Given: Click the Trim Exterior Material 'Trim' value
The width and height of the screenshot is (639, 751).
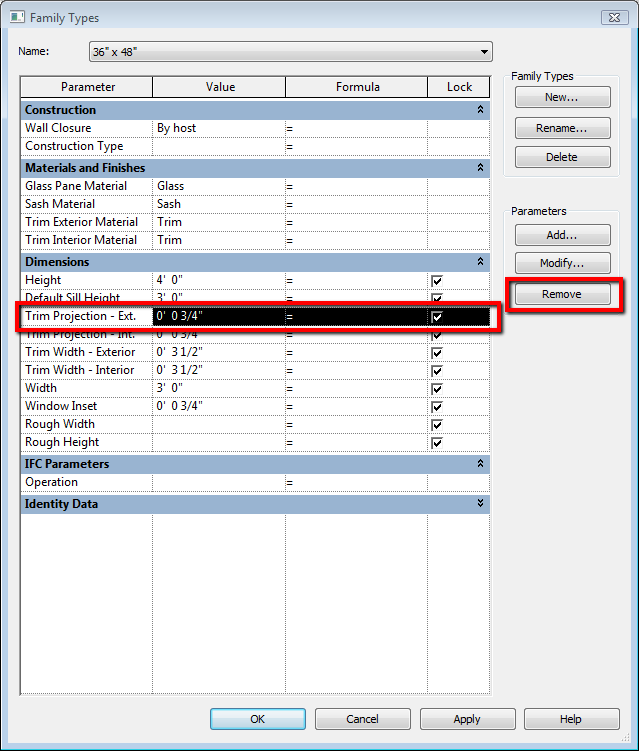Looking at the screenshot, I should 218,222.
